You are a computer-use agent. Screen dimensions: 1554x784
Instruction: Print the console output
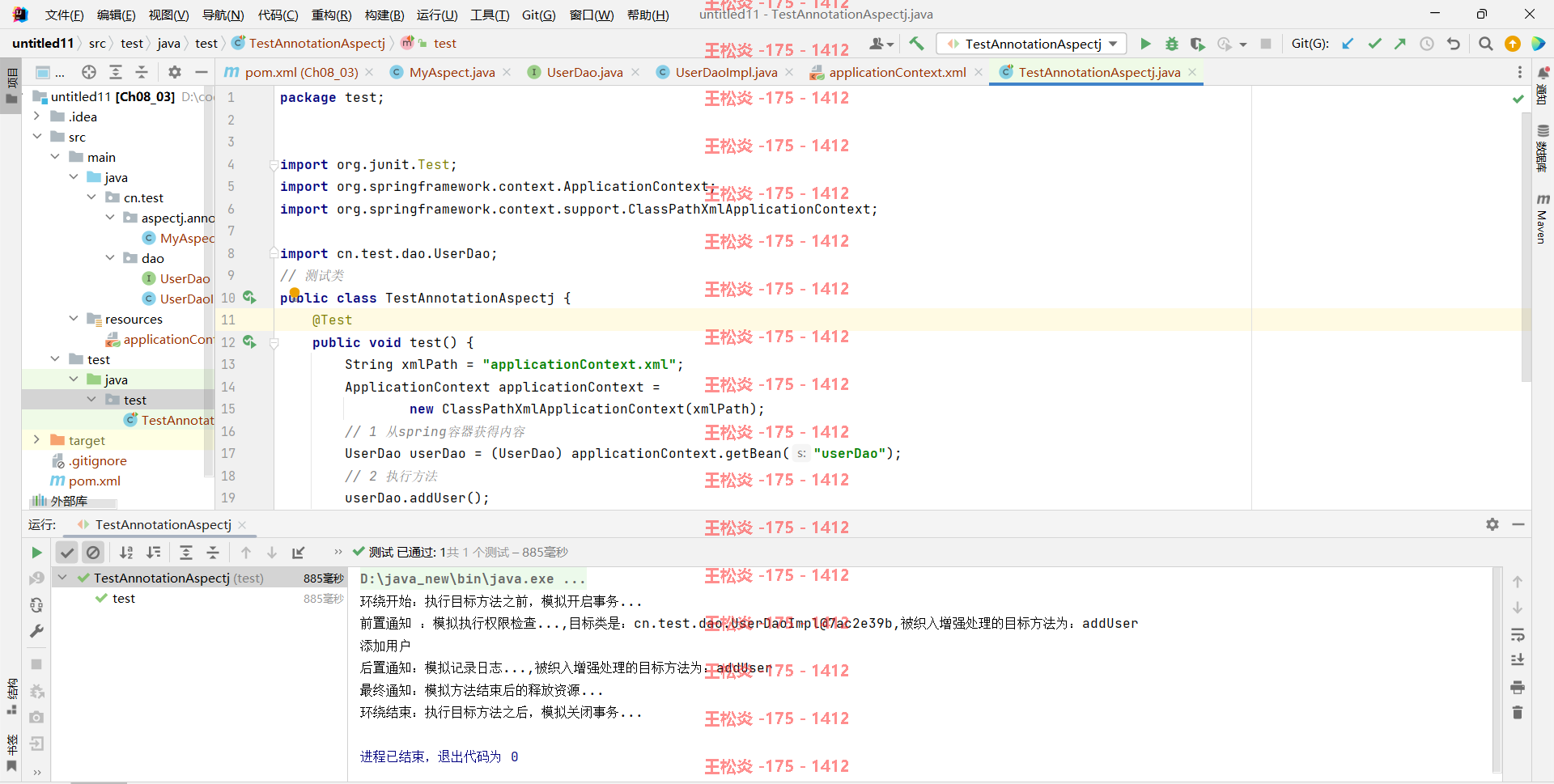coord(1518,687)
